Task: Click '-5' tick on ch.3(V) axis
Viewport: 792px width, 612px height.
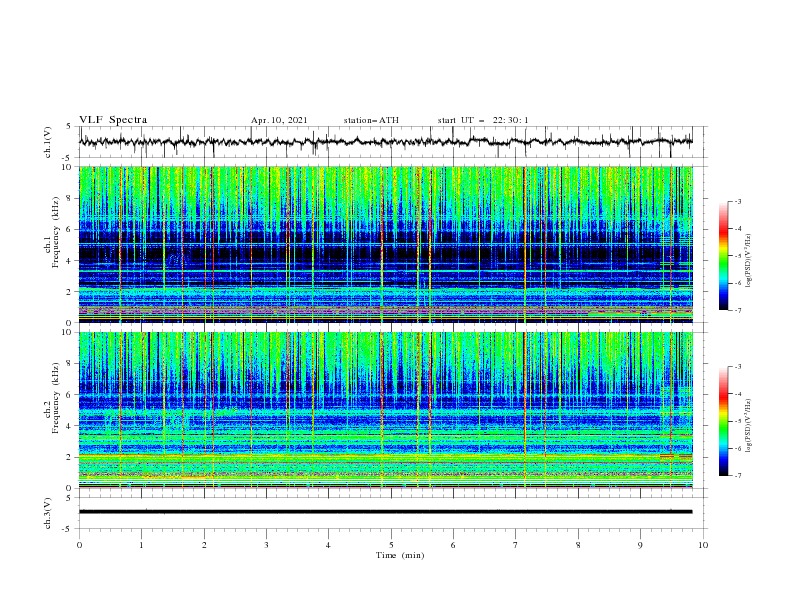Action: (68, 529)
